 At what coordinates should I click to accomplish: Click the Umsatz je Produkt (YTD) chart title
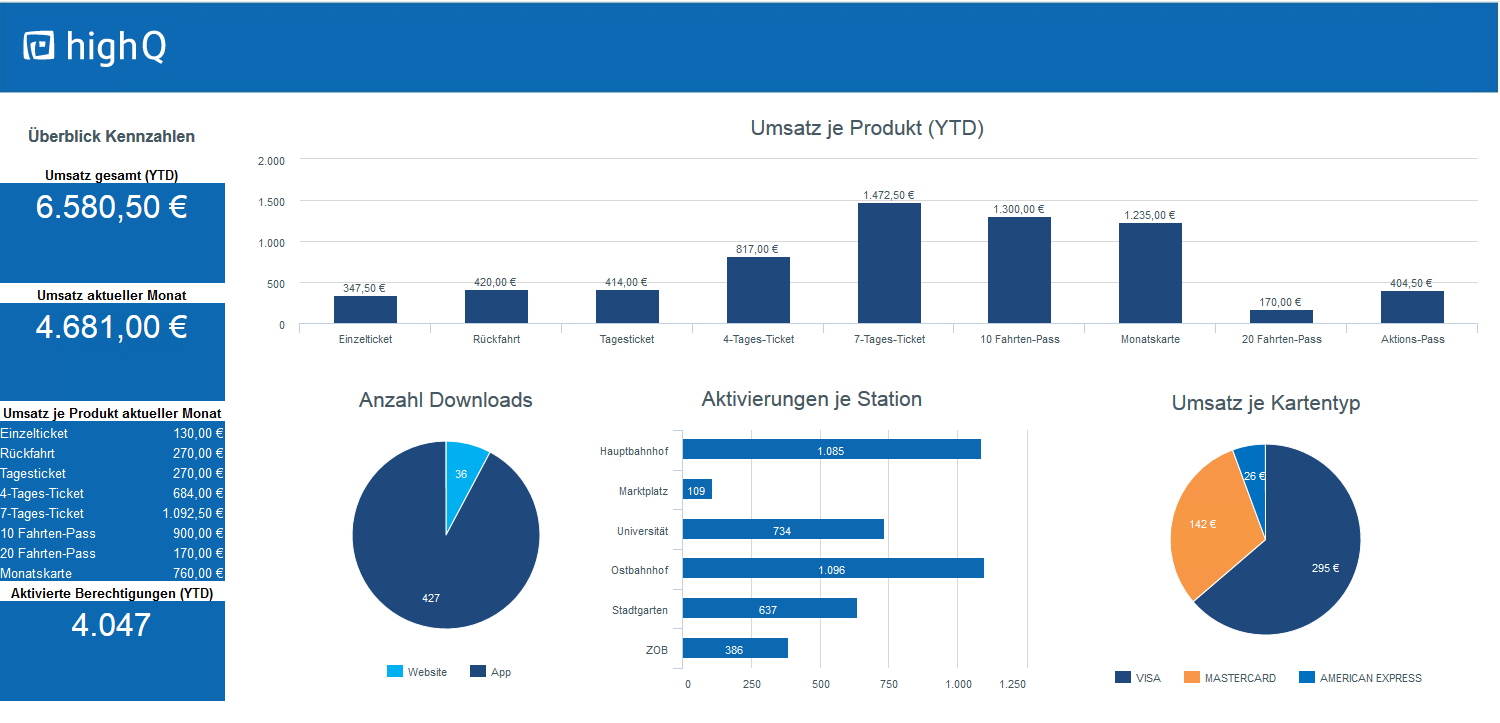pos(868,128)
